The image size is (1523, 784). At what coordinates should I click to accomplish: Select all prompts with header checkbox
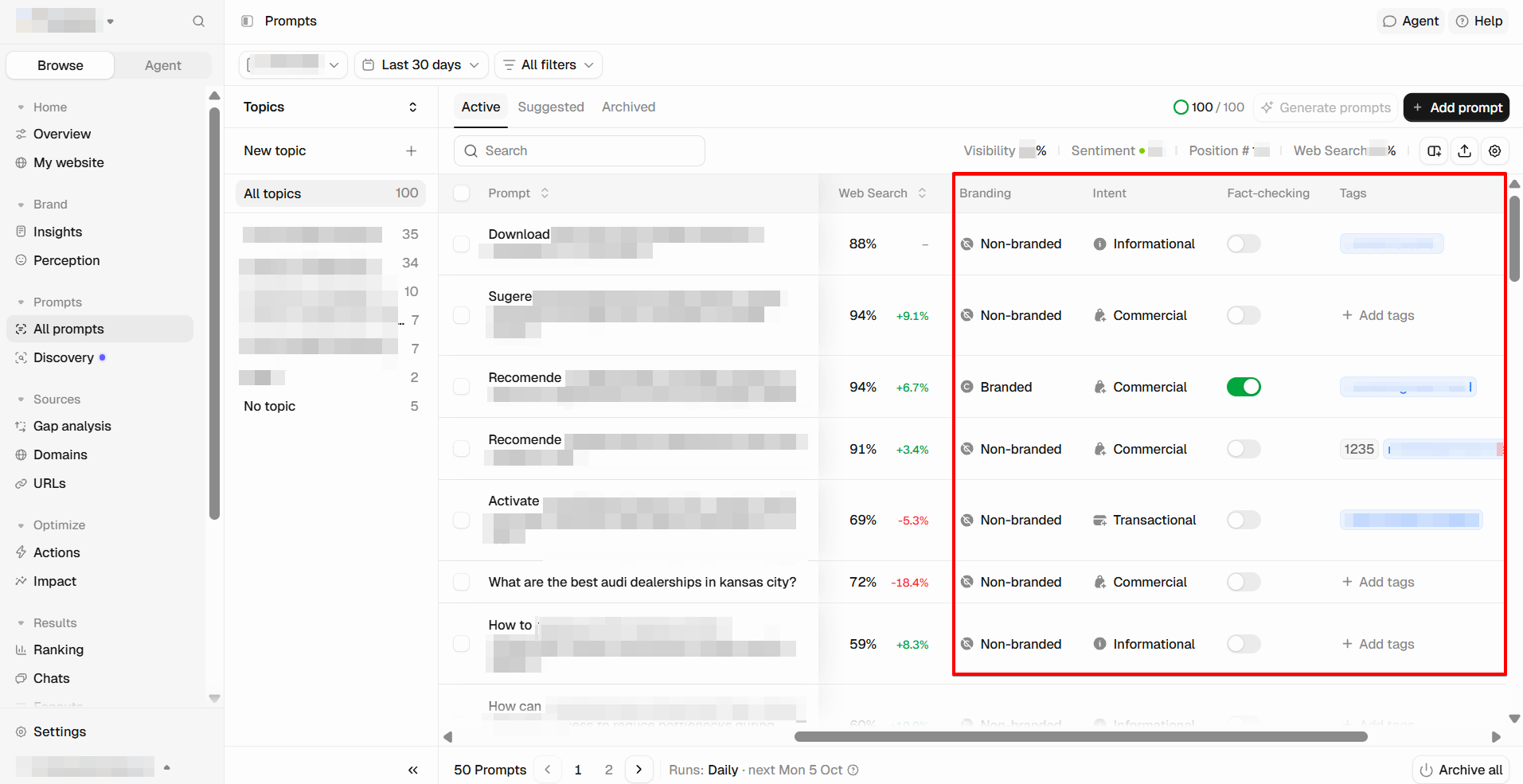coord(461,193)
